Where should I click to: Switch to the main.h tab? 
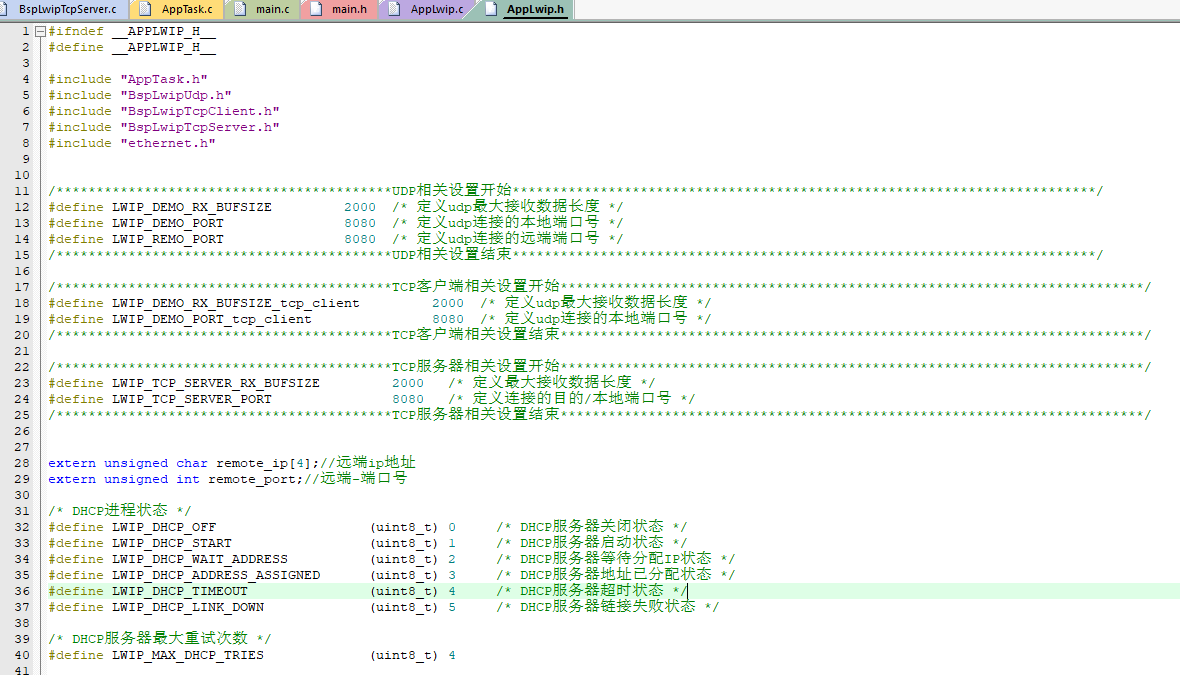348,10
